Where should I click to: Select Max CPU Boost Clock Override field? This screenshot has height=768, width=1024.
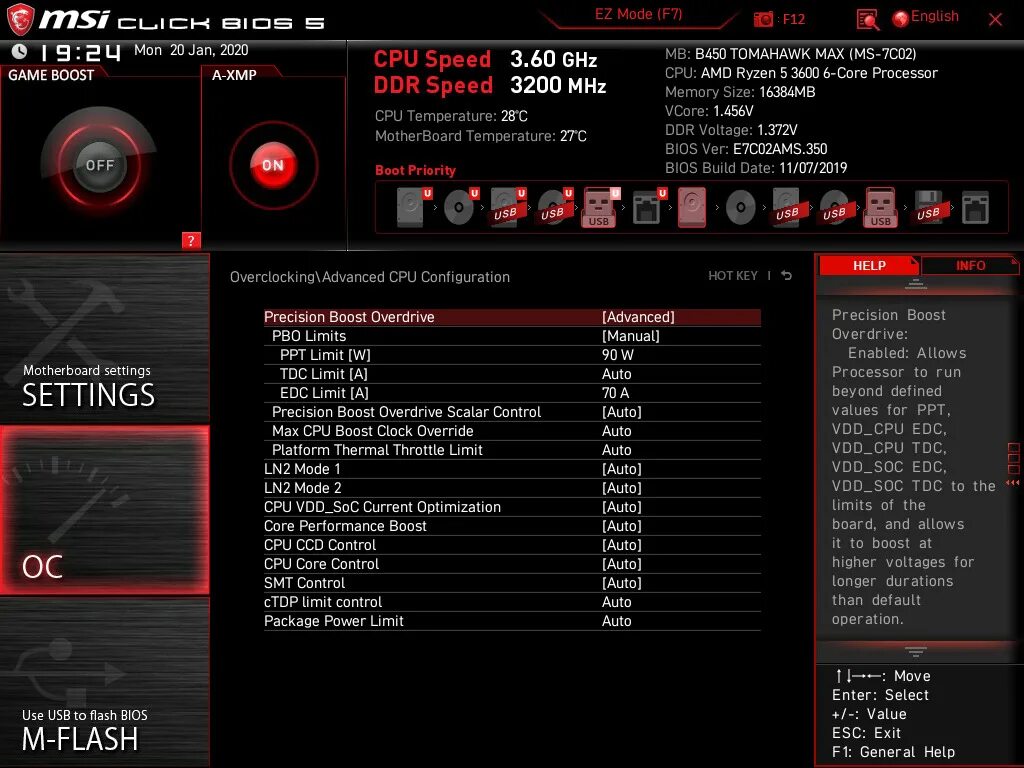(x=512, y=431)
